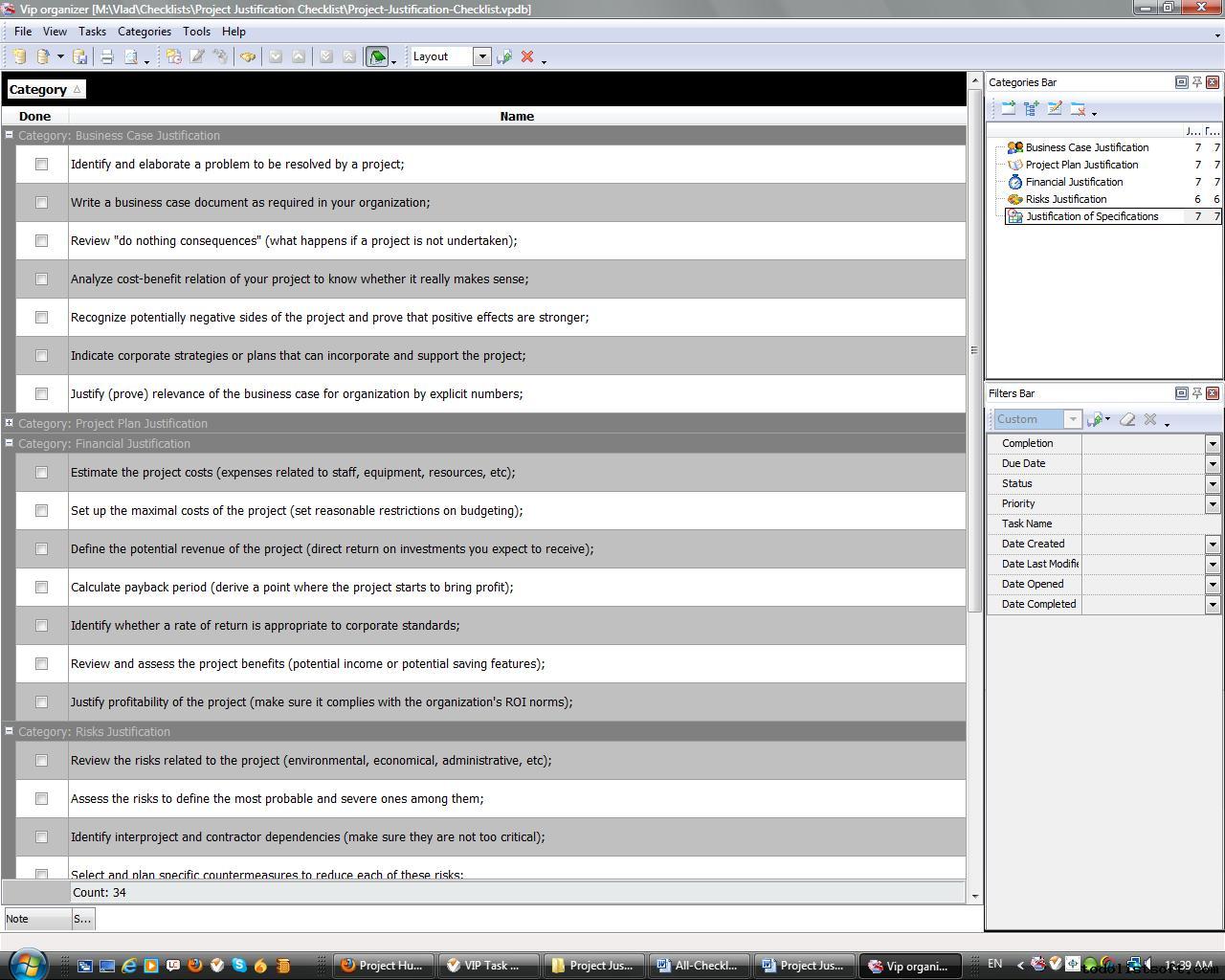Select Risks Justification in the category tree
This screenshot has height=980, width=1225.
[x=1065, y=199]
